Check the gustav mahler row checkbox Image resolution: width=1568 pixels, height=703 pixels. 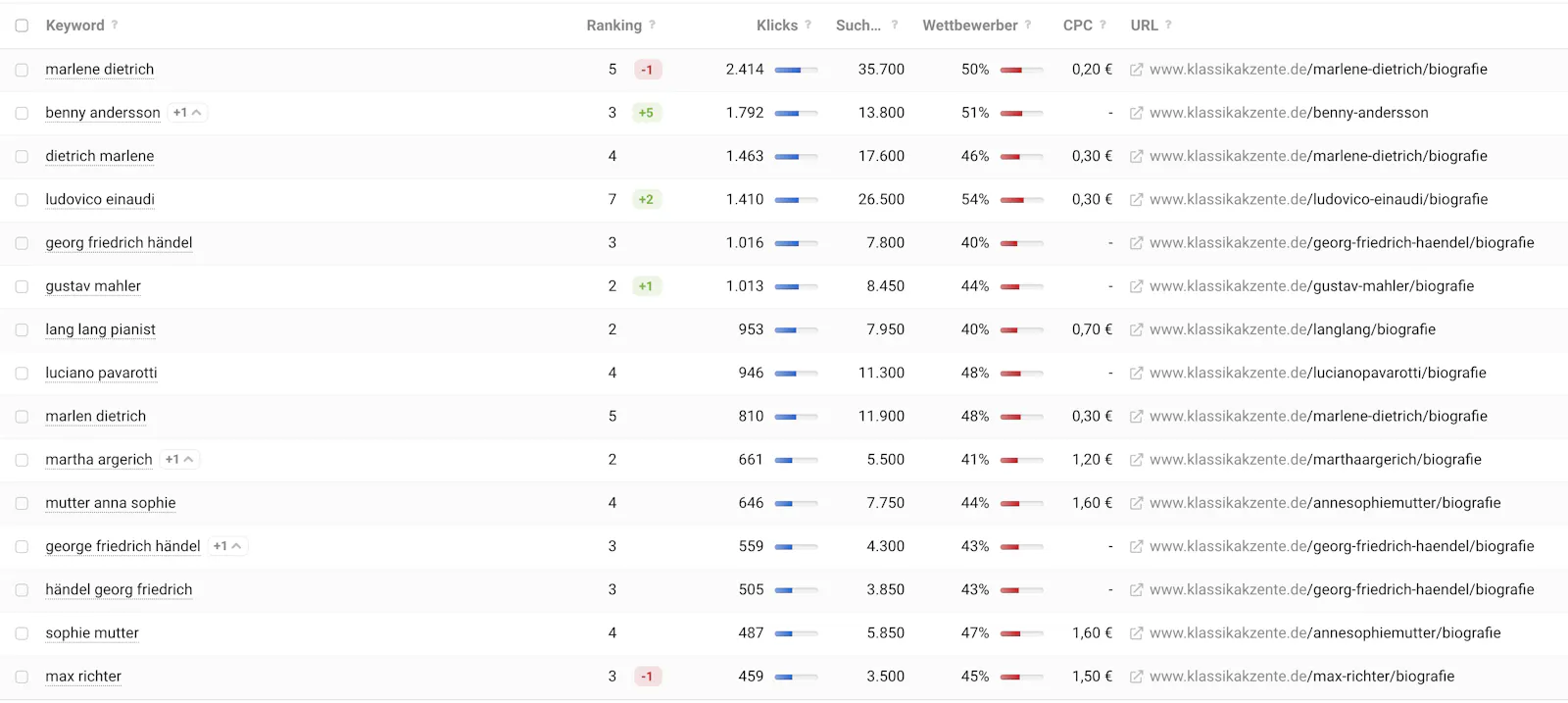pyautogui.click(x=22, y=287)
